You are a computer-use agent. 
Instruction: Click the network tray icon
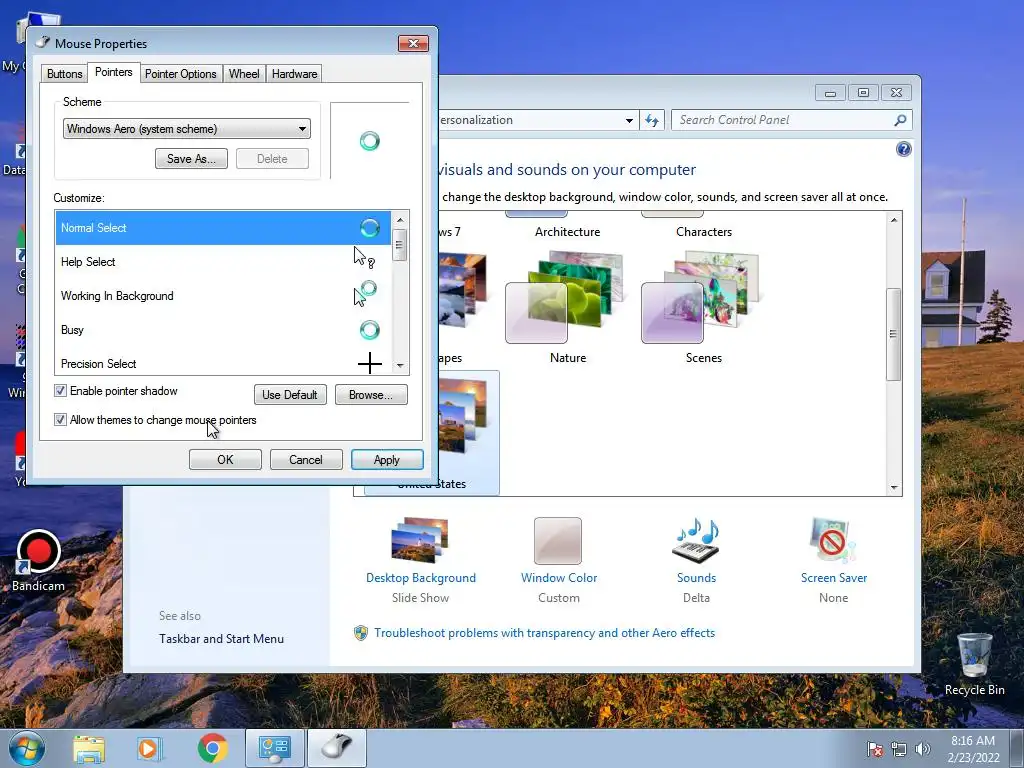[x=899, y=749]
